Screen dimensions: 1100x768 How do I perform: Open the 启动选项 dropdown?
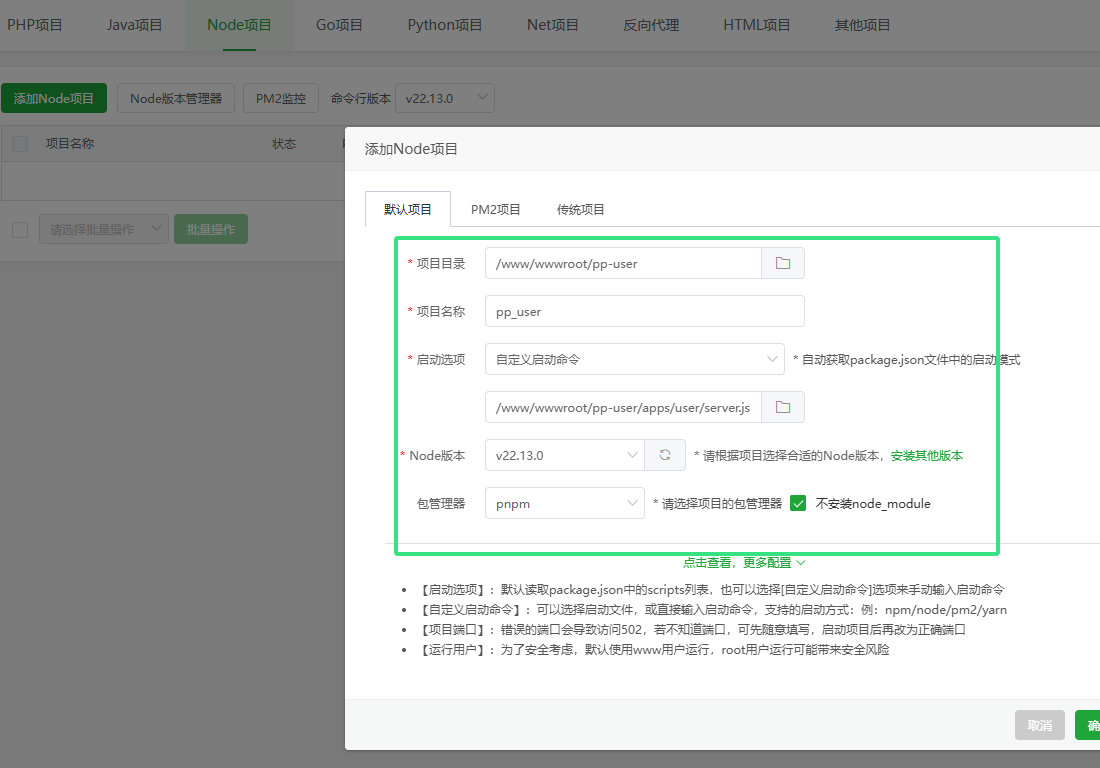pos(635,359)
